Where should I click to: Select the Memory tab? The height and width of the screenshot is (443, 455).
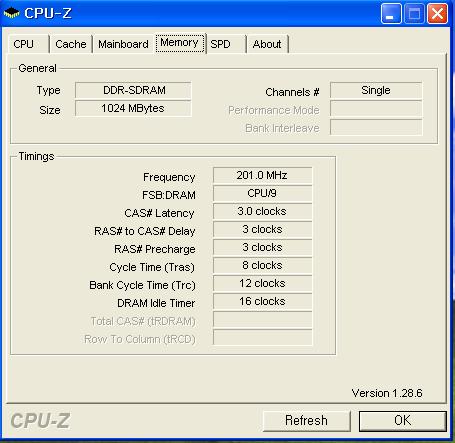click(x=180, y=43)
